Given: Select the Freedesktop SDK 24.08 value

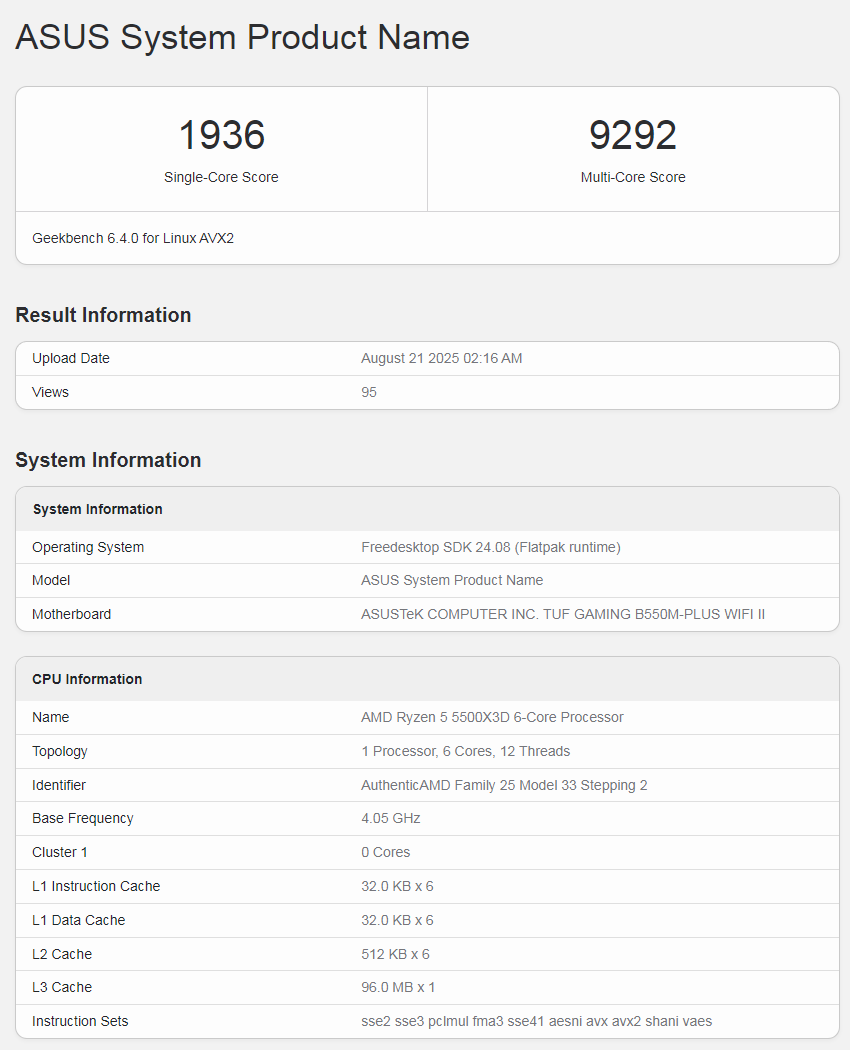Looking at the screenshot, I should pyautogui.click(x=491, y=547).
